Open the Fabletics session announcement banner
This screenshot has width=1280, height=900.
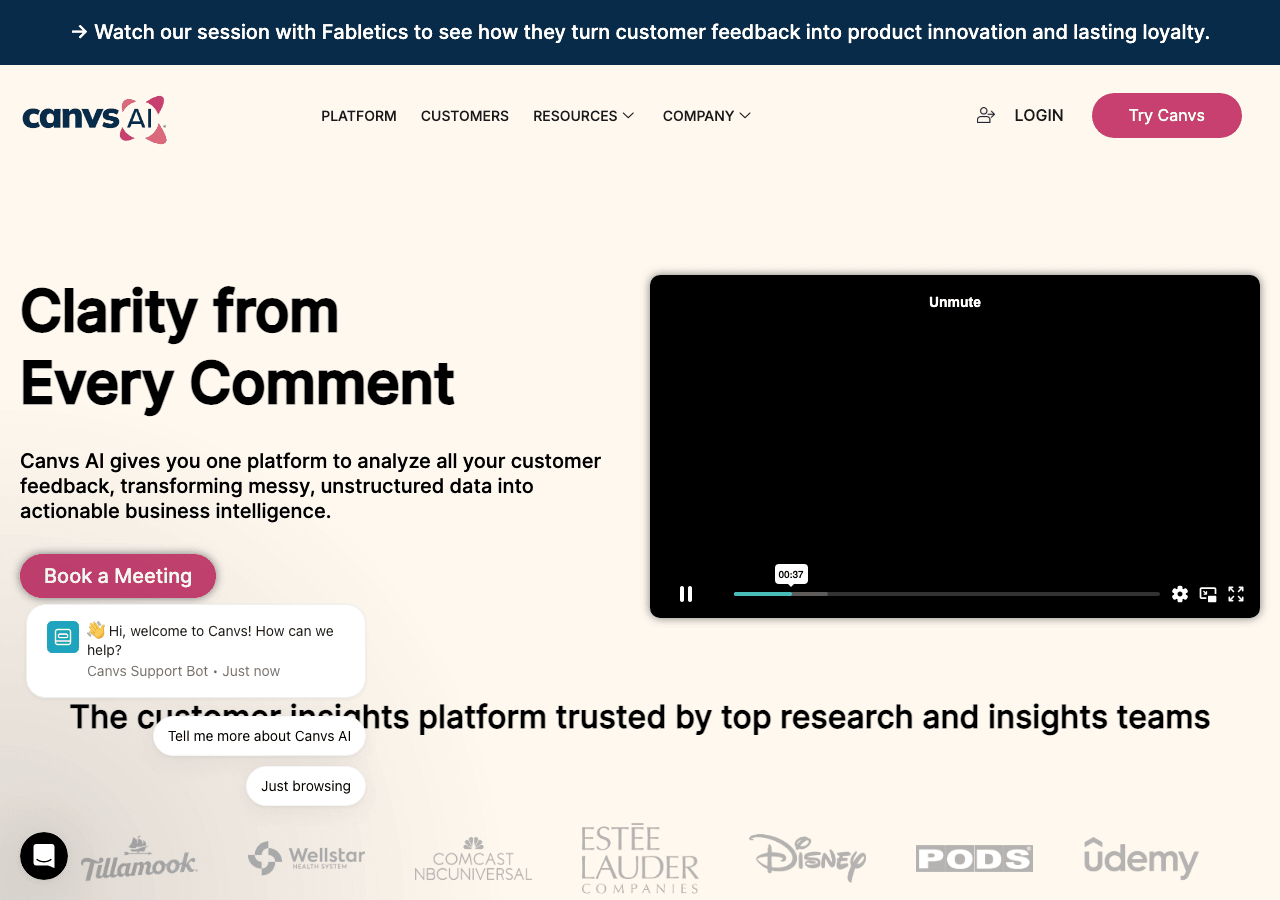click(x=640, y=32)
